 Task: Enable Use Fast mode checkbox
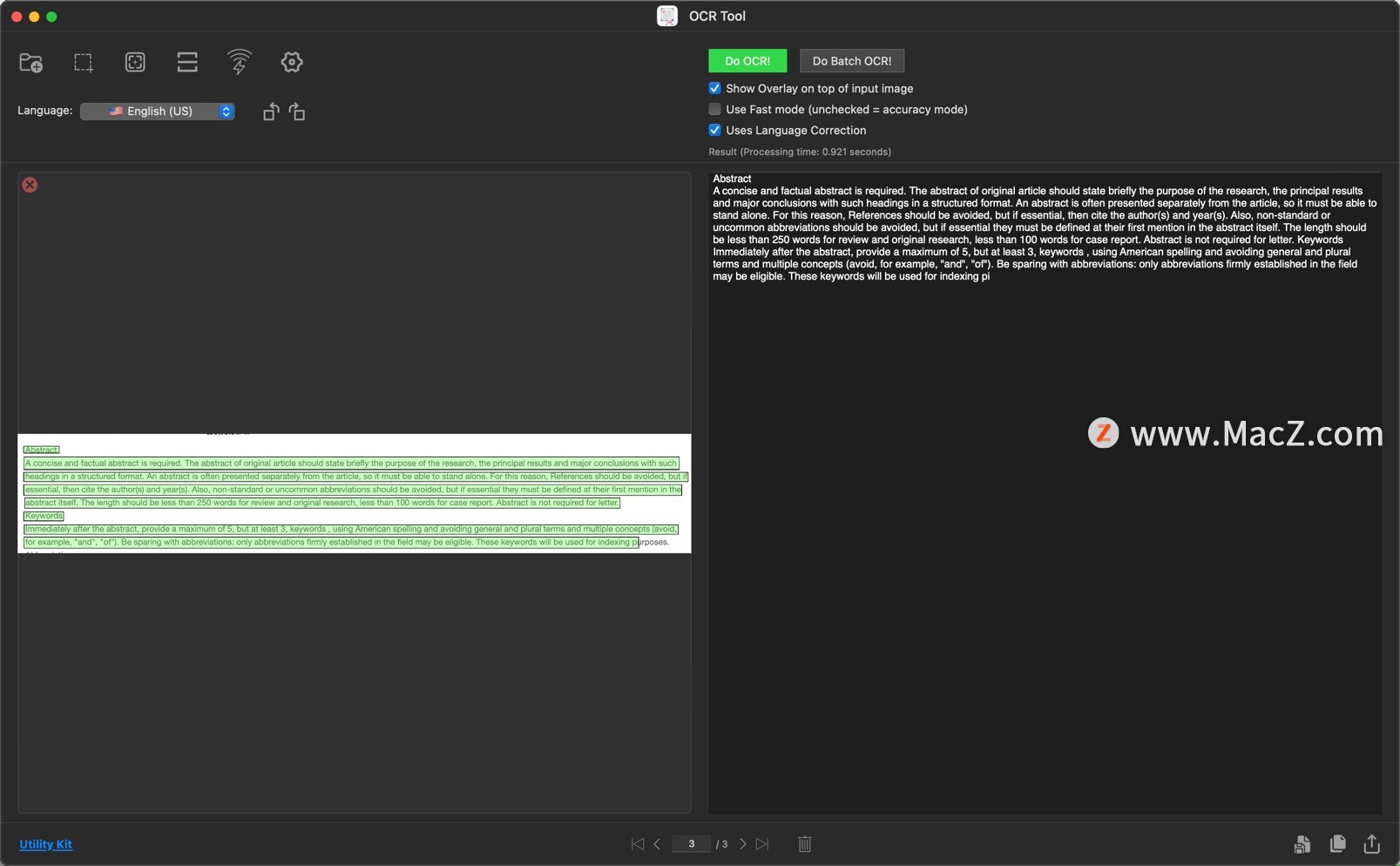[x=714, y=109]
